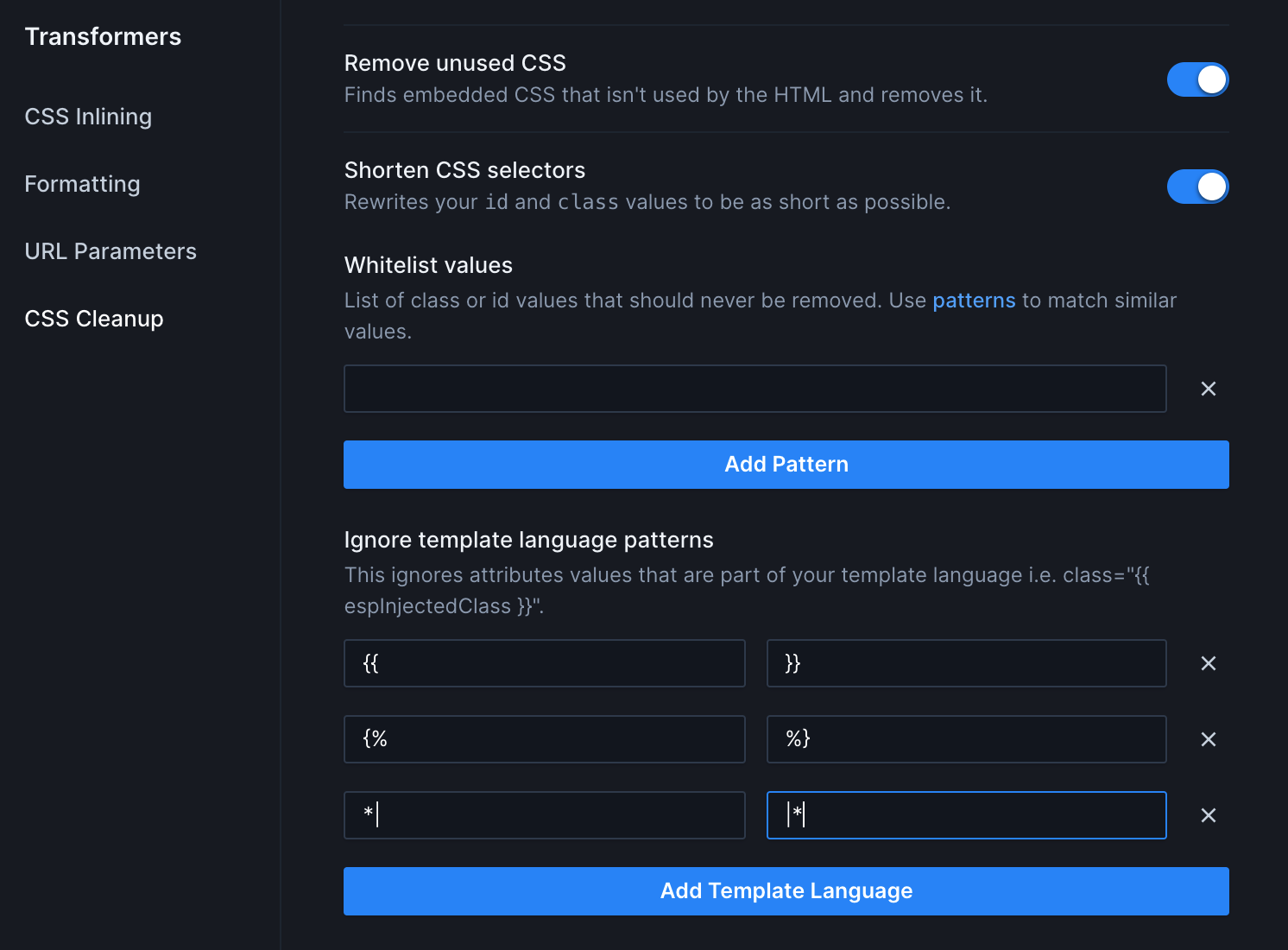
Task: Click the %} closing pattern field
Action: pos(967,739)
